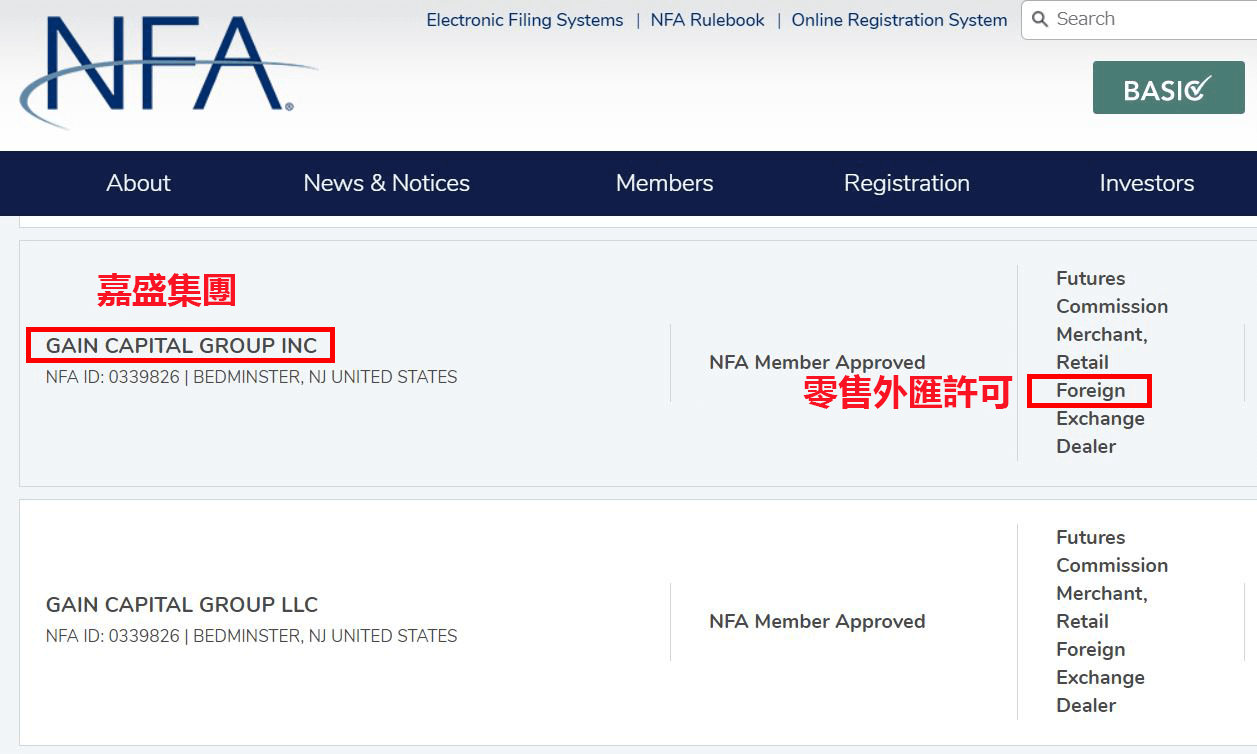Open the About menu
Image resolution: width=1257 pixels, height=754 pixels.
[x=138, y=183]
